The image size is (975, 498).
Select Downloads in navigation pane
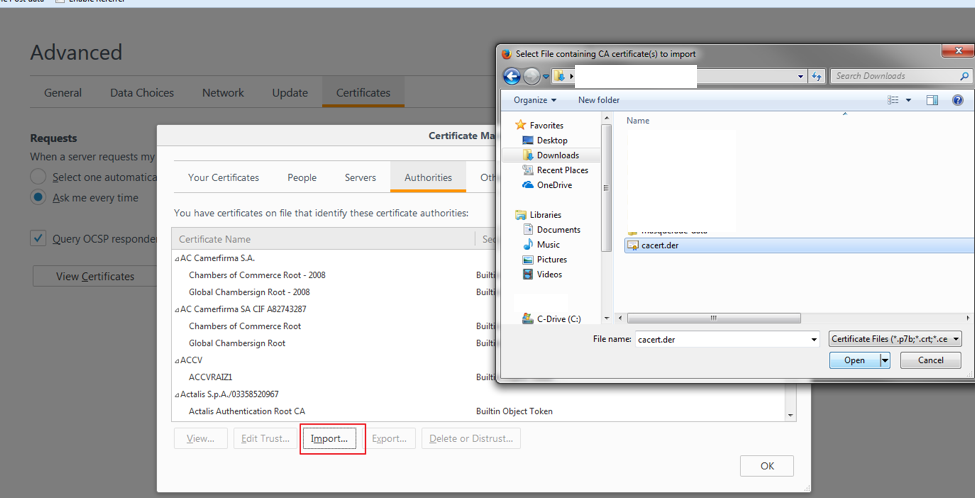pyautogui.click(x=552, y=155)
